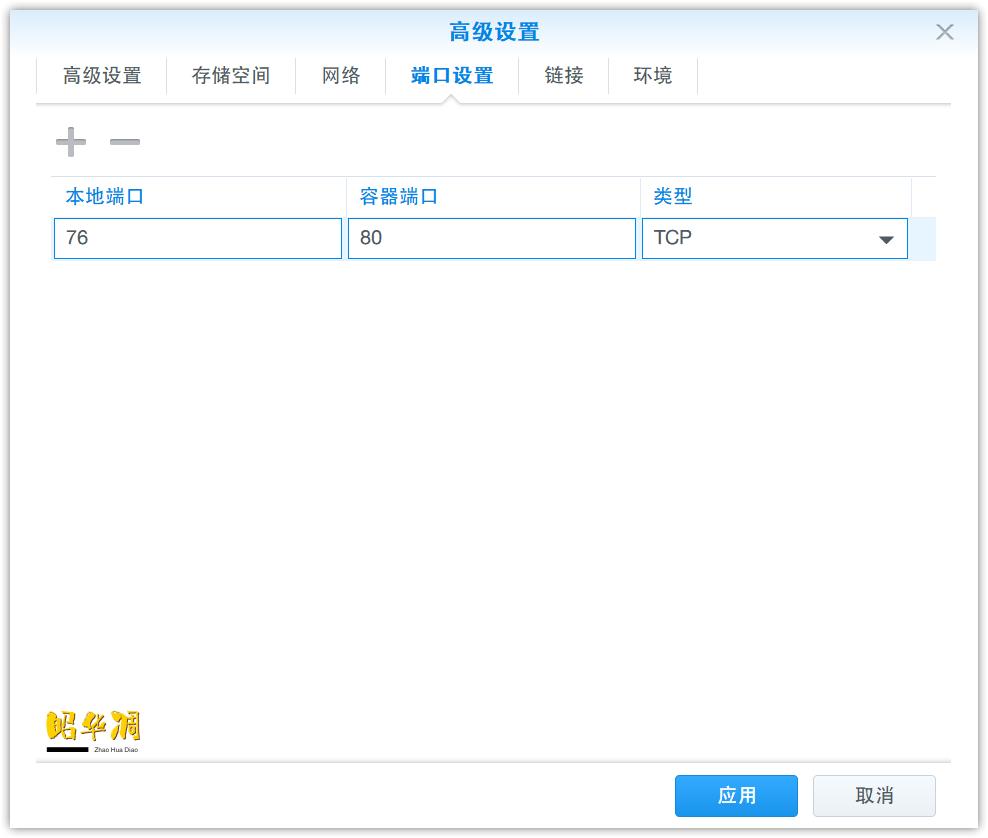Switch to the 网络 tab
988x838 pixels.
(340, 75)
